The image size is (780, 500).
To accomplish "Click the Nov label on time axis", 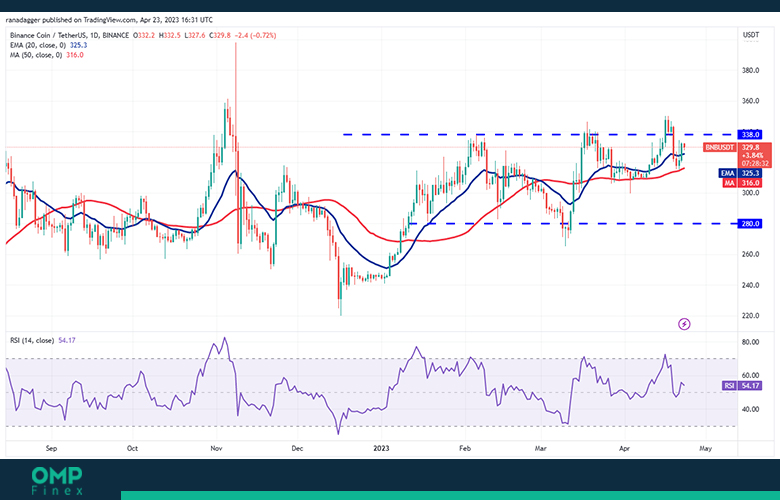I will [x=216, y=448].
